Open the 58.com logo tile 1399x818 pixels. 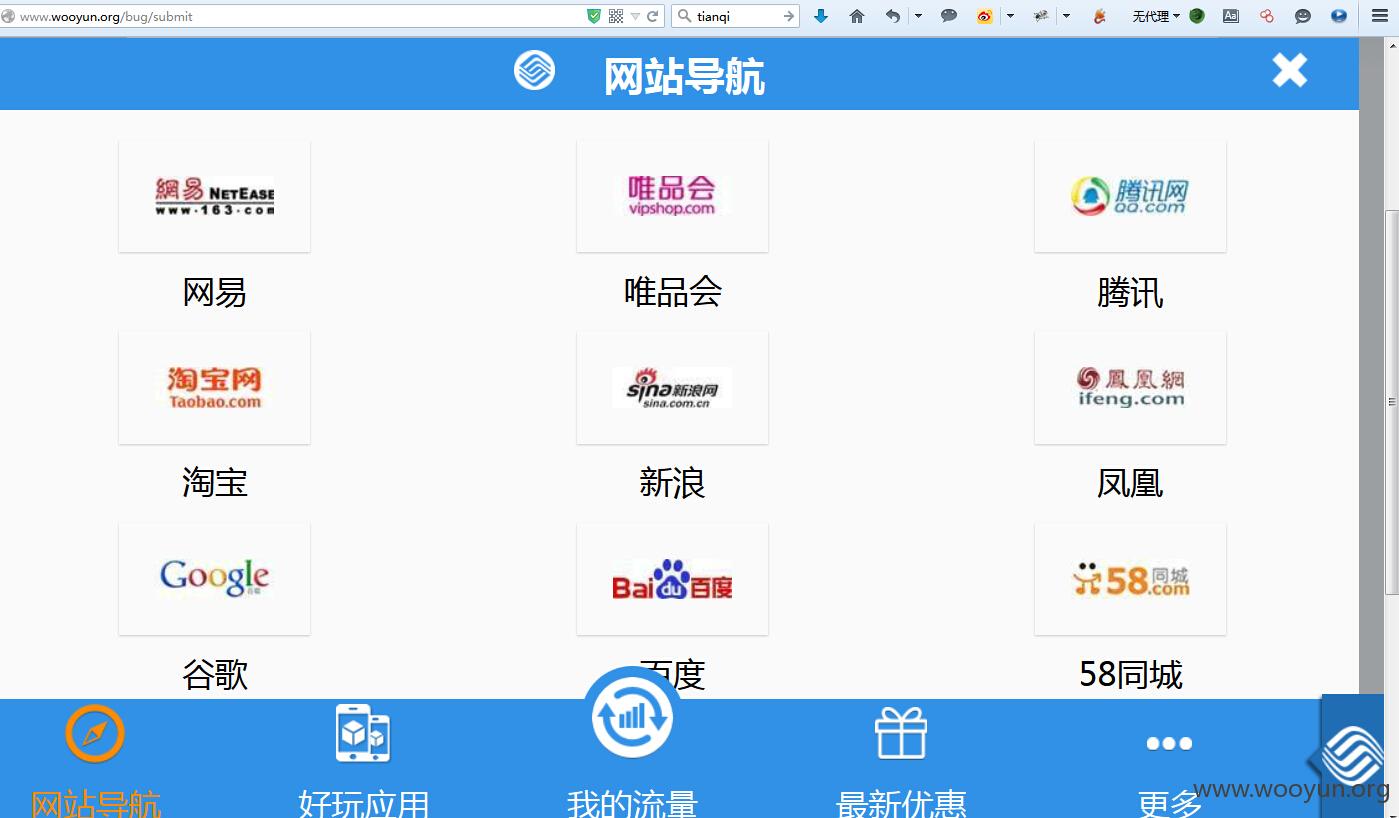click(x=1130, y=579)
